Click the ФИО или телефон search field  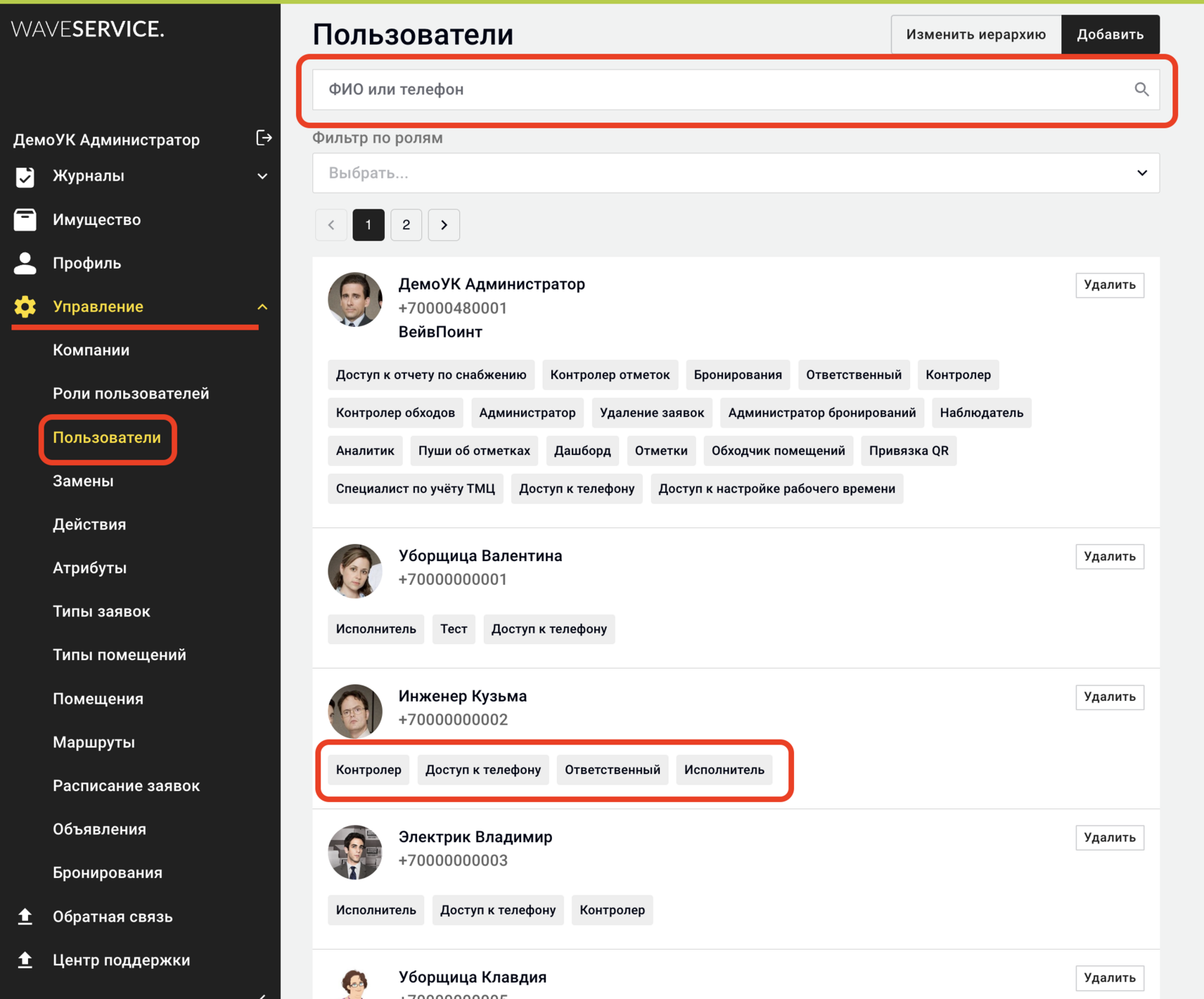[736, 90]
